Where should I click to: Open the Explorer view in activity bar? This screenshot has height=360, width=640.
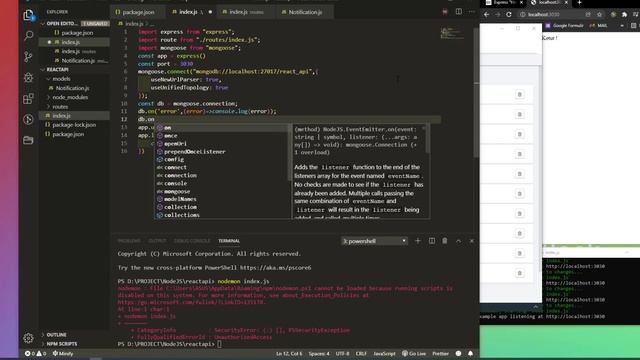[28, 15]
